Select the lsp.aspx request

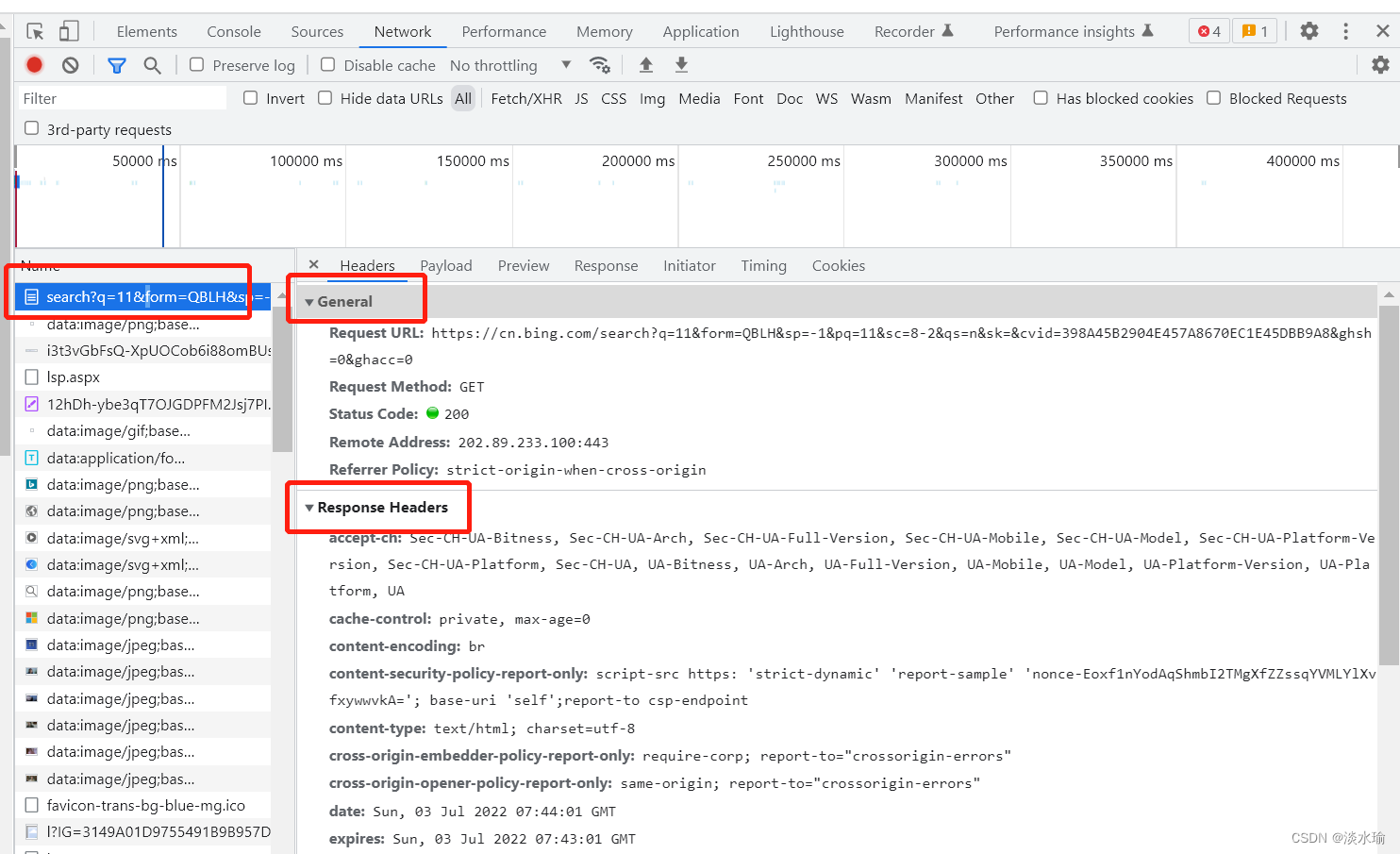click(x=142, y=377)
